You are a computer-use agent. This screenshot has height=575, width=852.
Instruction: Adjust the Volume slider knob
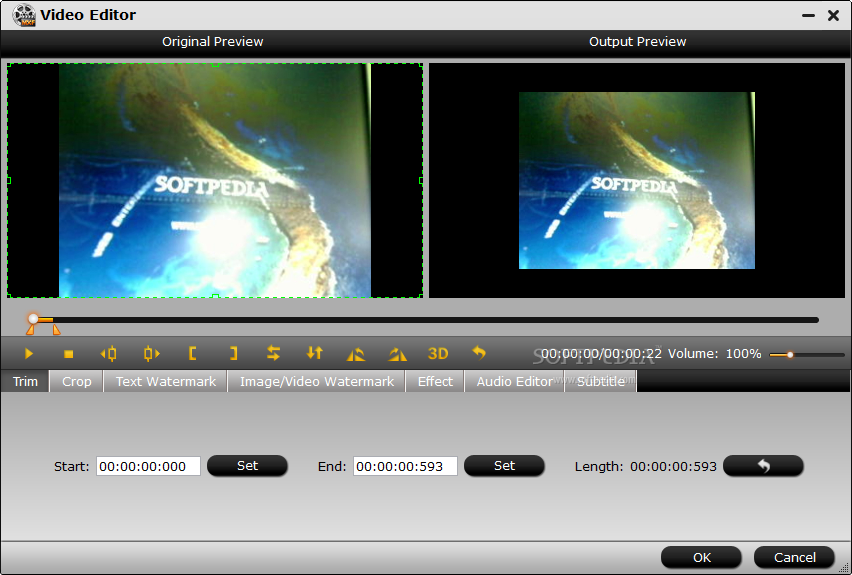click(791, 354)
